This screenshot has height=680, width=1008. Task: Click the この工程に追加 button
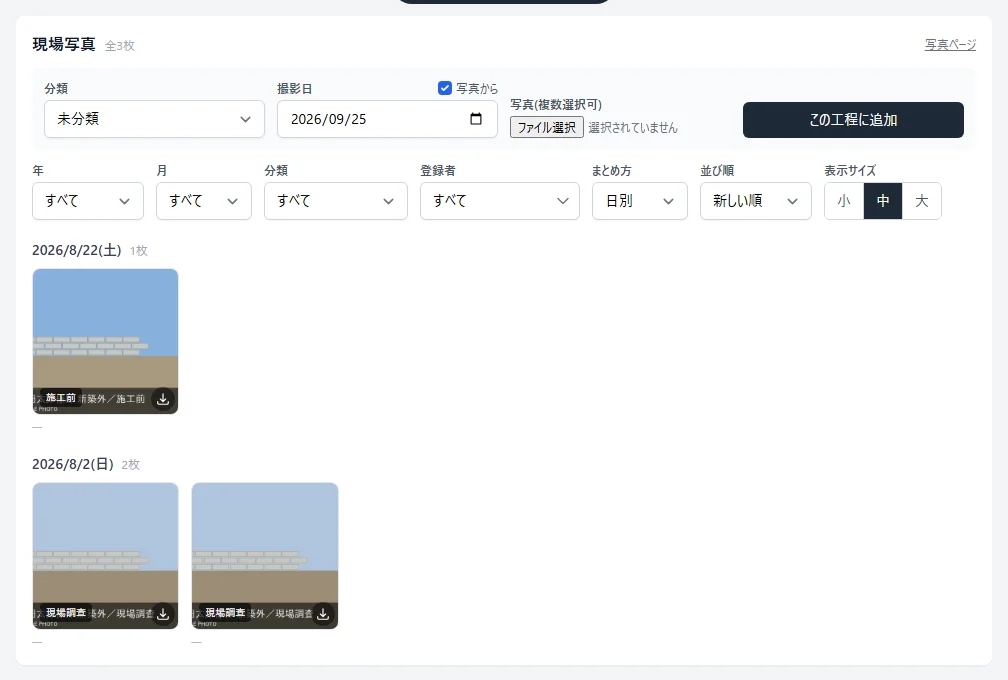point(853,120)
